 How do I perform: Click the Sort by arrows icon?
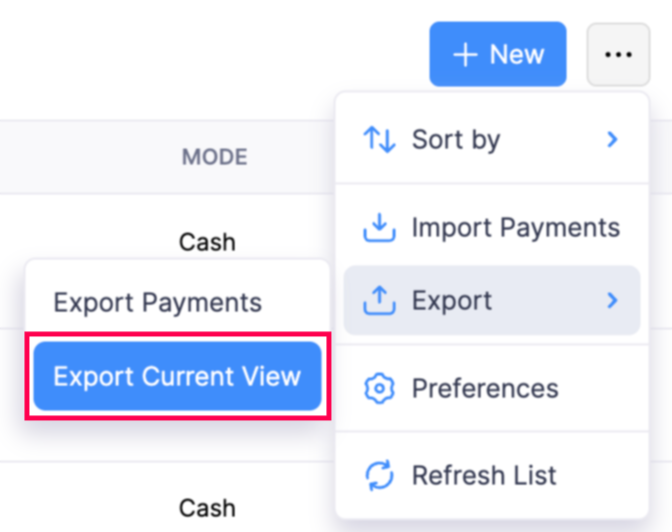(x=379, y=139)
